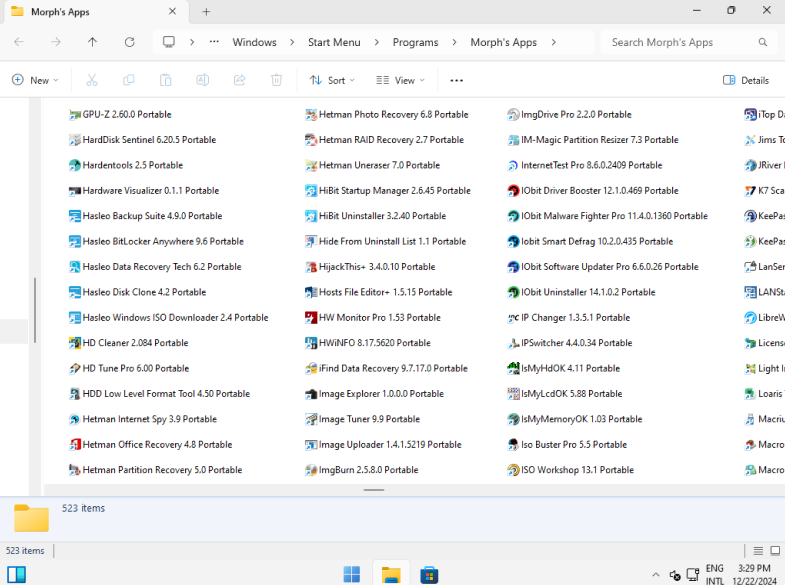Switch to large thumbnails view in status bar
This screenshot has height=585, width=785.
[775, 550]
